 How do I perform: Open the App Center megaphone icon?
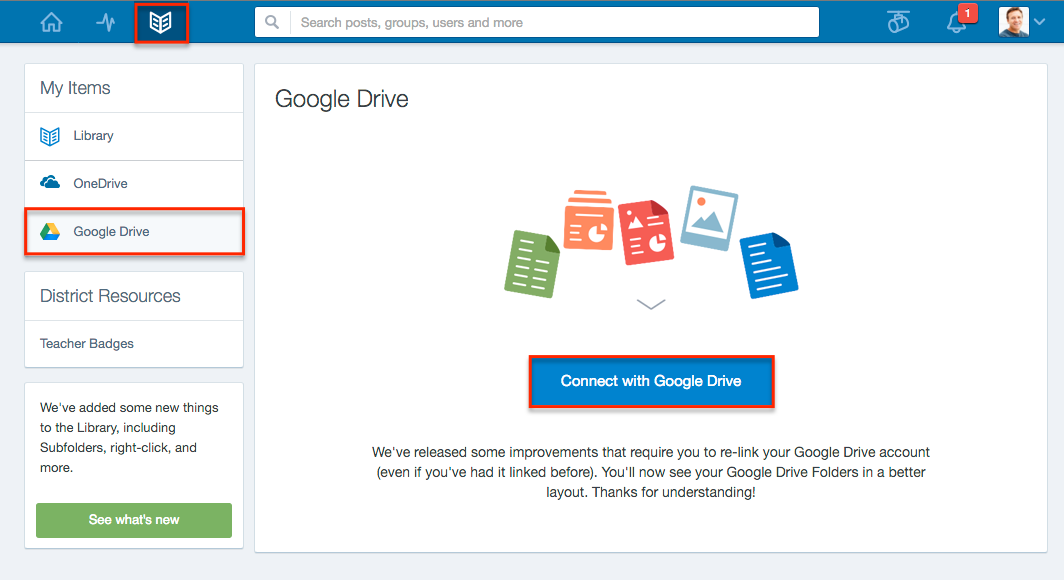[x=897, y=21]
